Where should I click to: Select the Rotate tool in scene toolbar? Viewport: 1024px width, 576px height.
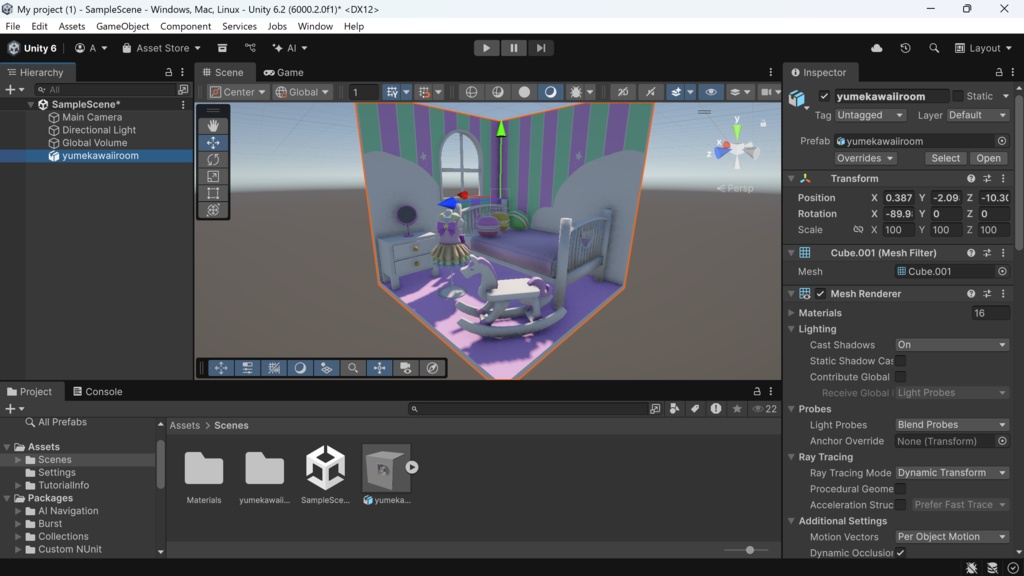click(x=212, y=160)
